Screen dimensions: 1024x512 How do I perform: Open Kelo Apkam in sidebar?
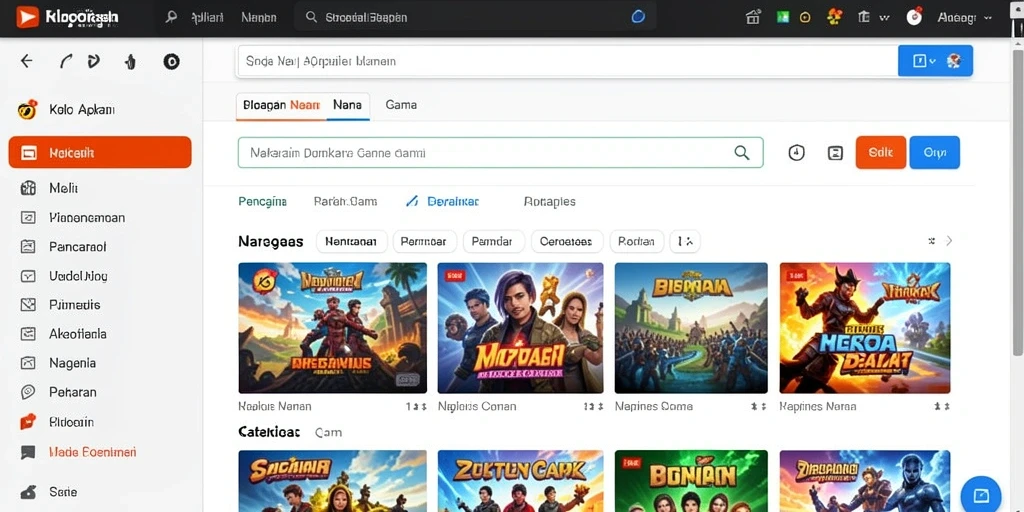coord(69,110)
